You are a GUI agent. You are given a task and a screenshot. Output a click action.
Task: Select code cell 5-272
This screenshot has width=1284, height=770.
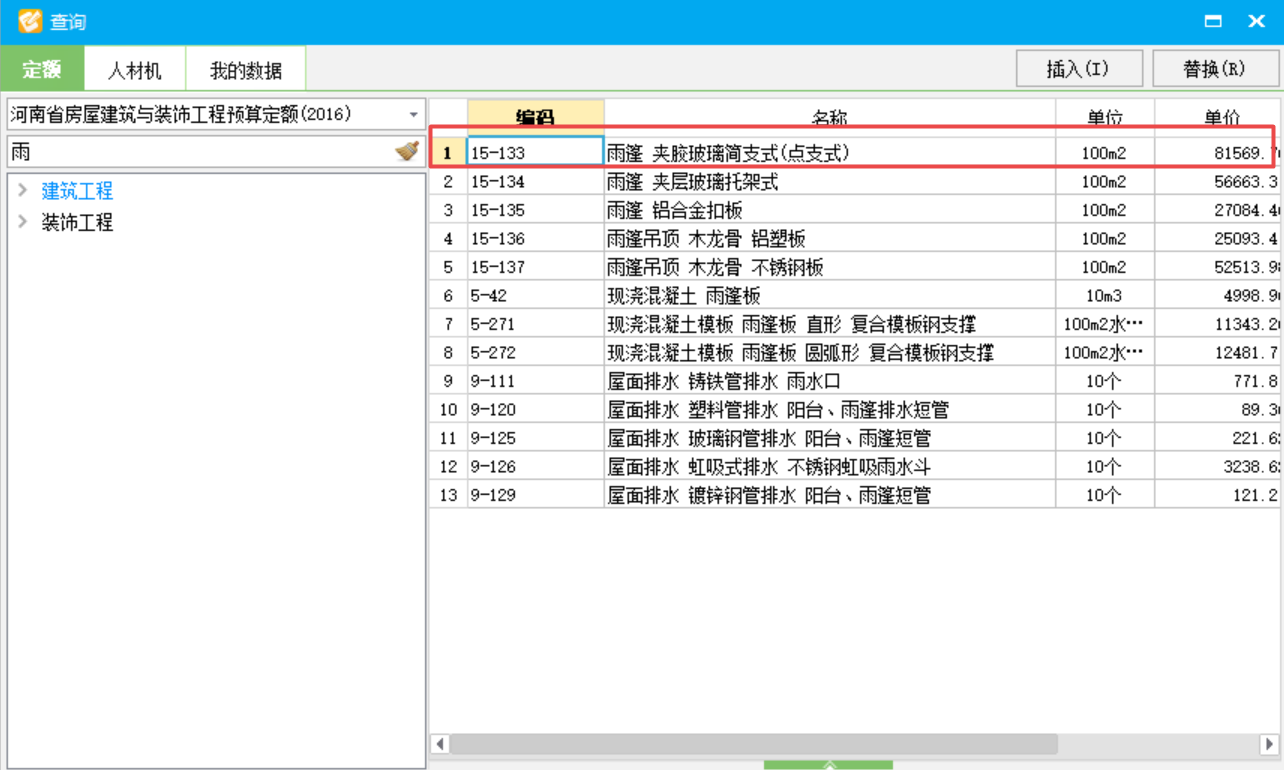536,353
